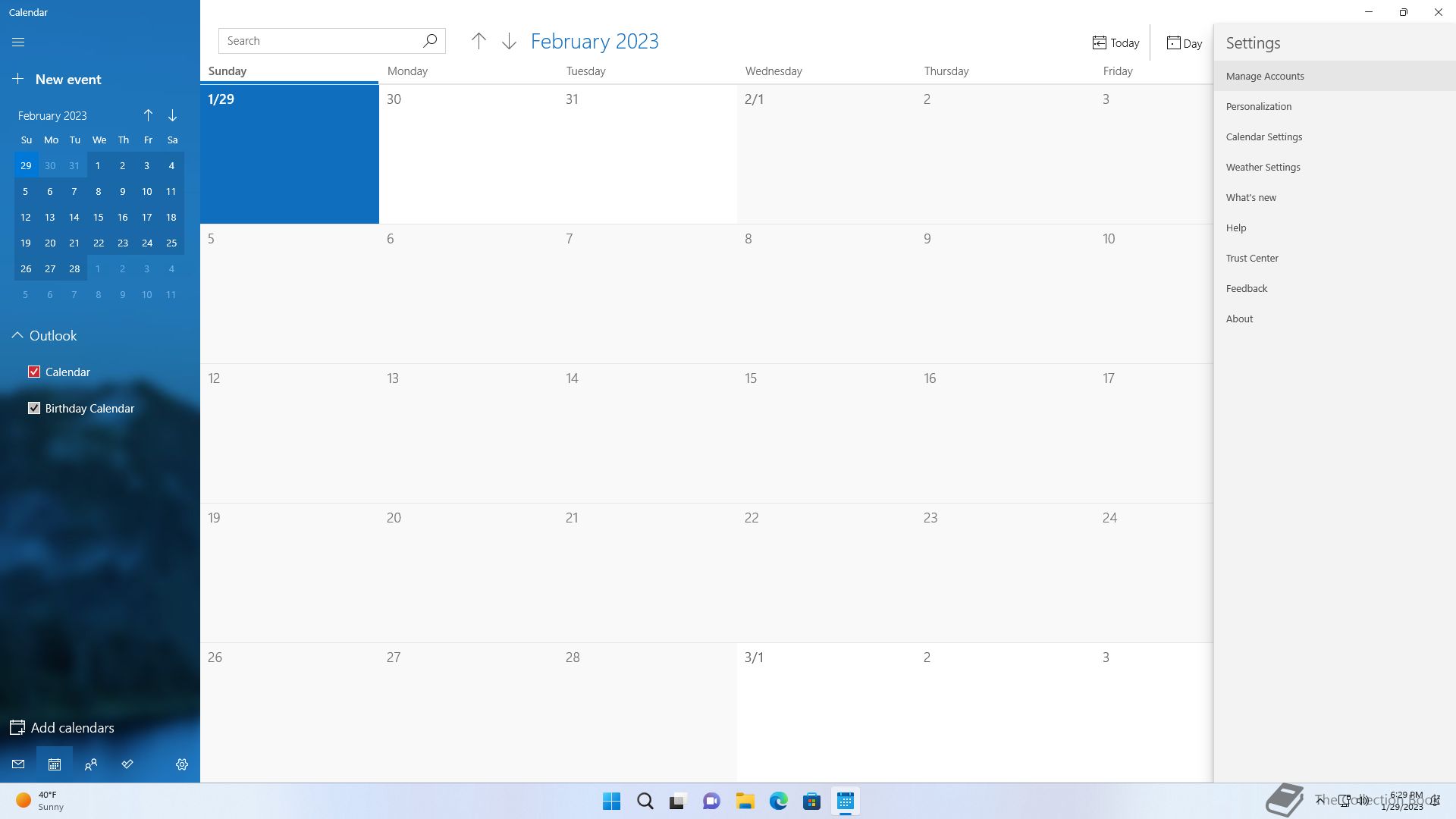Open Teams Chat from the taskbar

(x=711, y=801)
